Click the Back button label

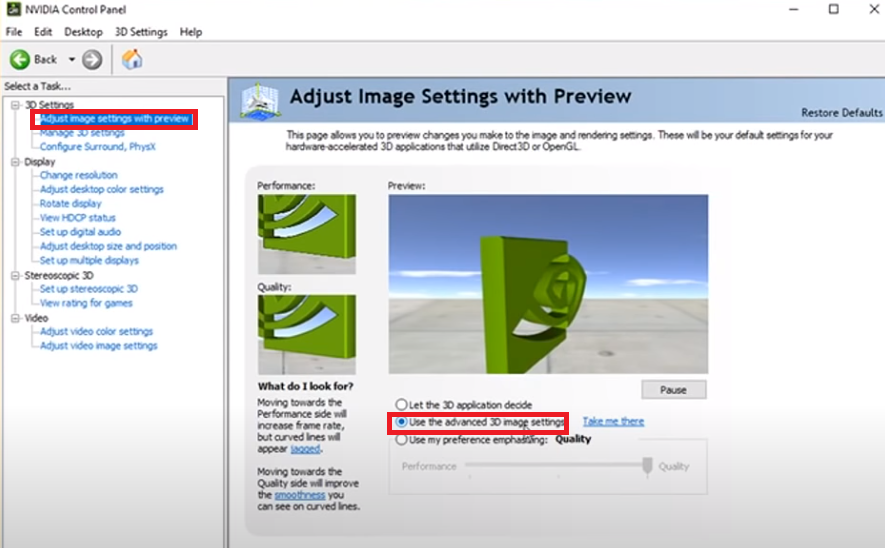click(45, 59)
